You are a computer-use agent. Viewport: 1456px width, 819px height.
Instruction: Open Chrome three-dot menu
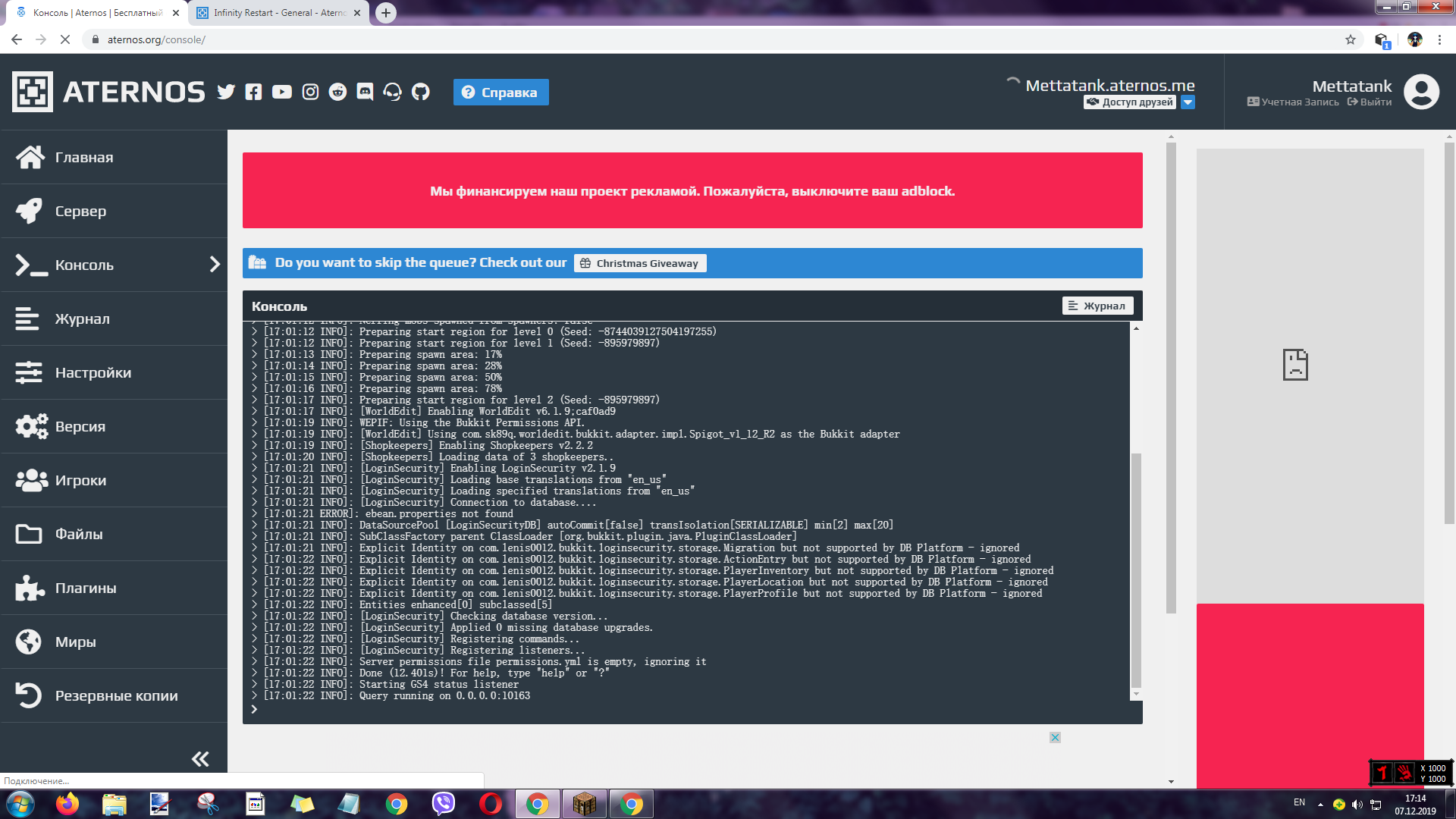pos(1440,39)
